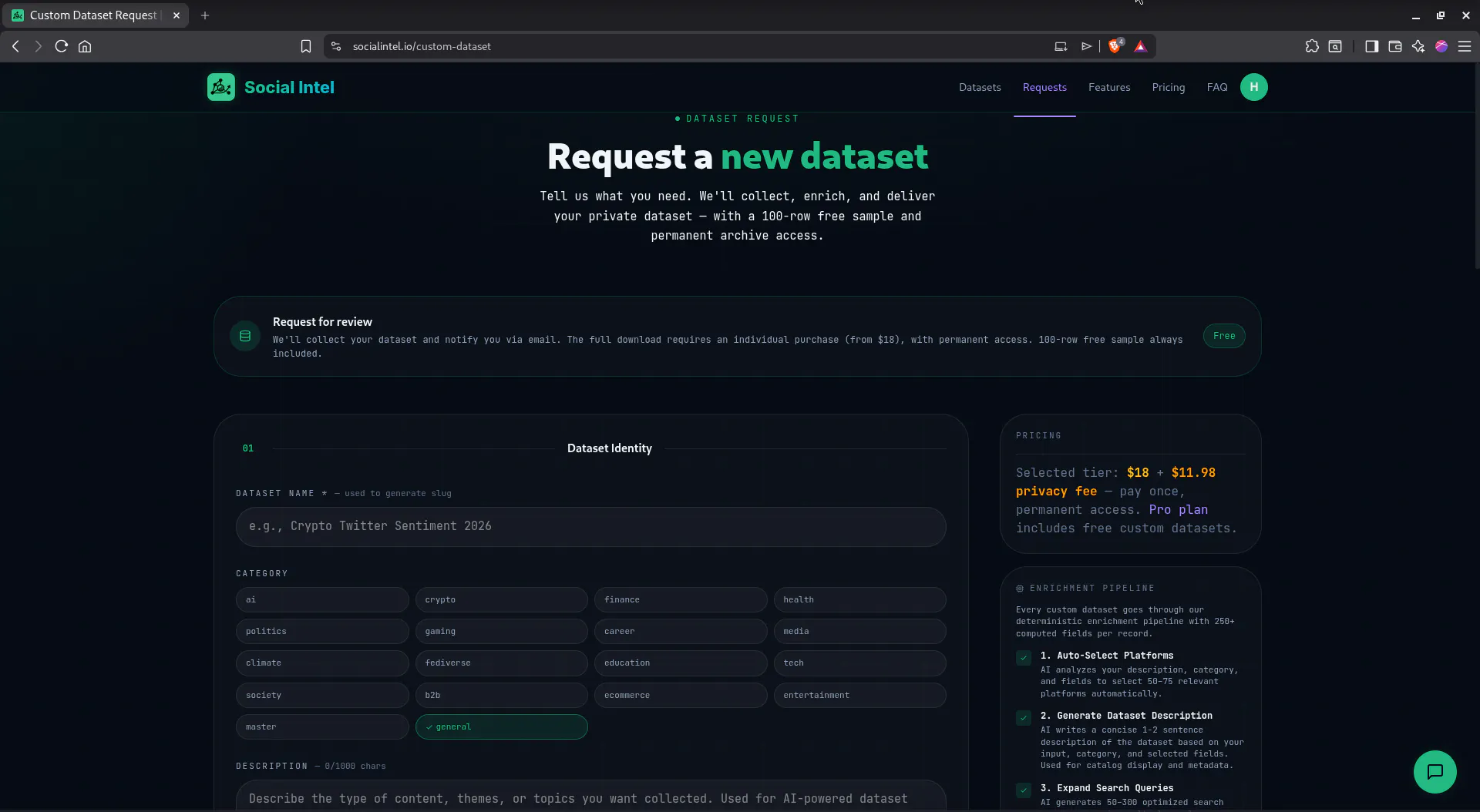Click the Social Intel logo icon
Viewport: 1480px width, 812px height.
(221, 87)
